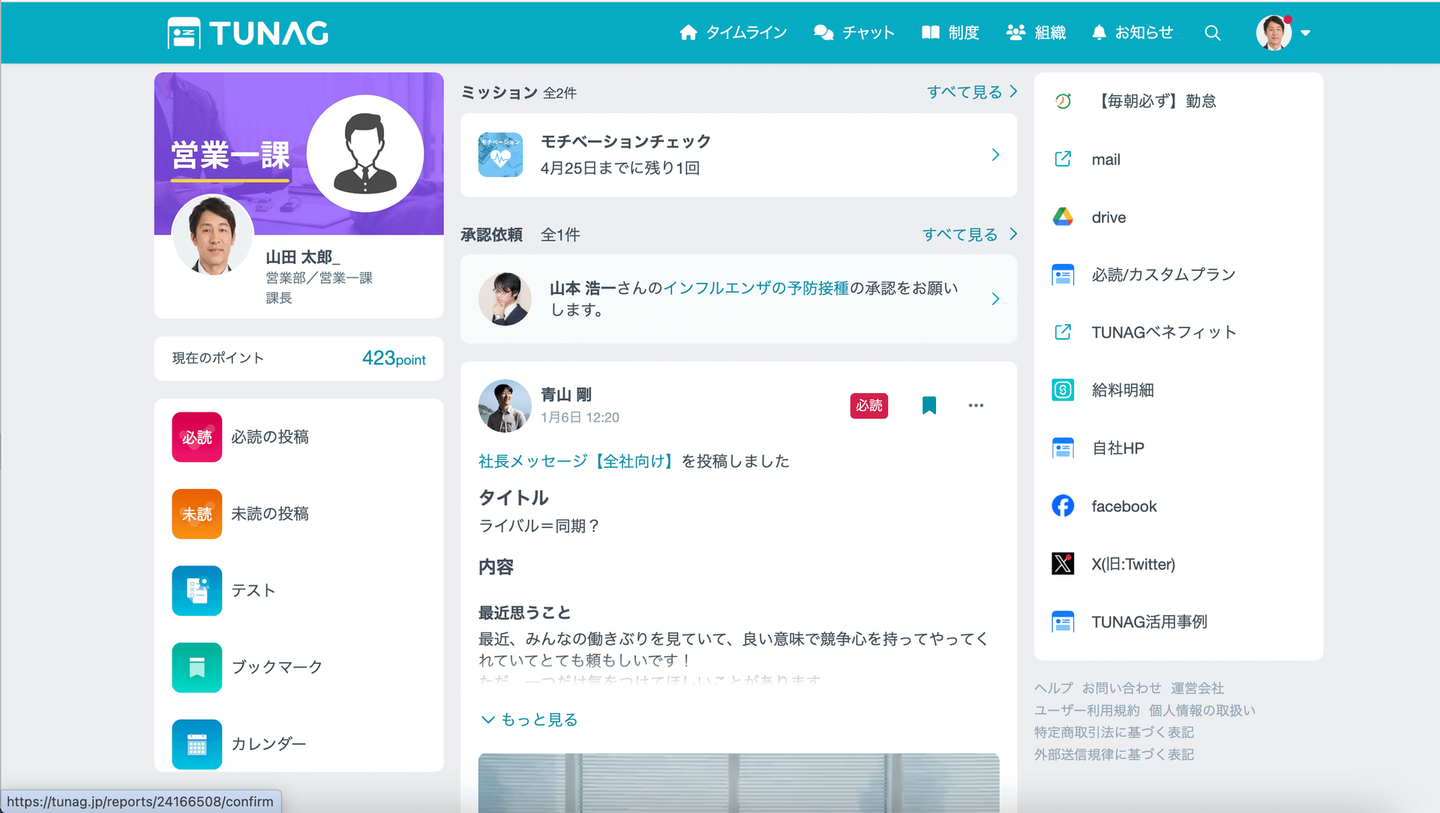Click the TUNAG活用事例 page icon
The image size is (1440, 813).
(x=1063, y=622)
